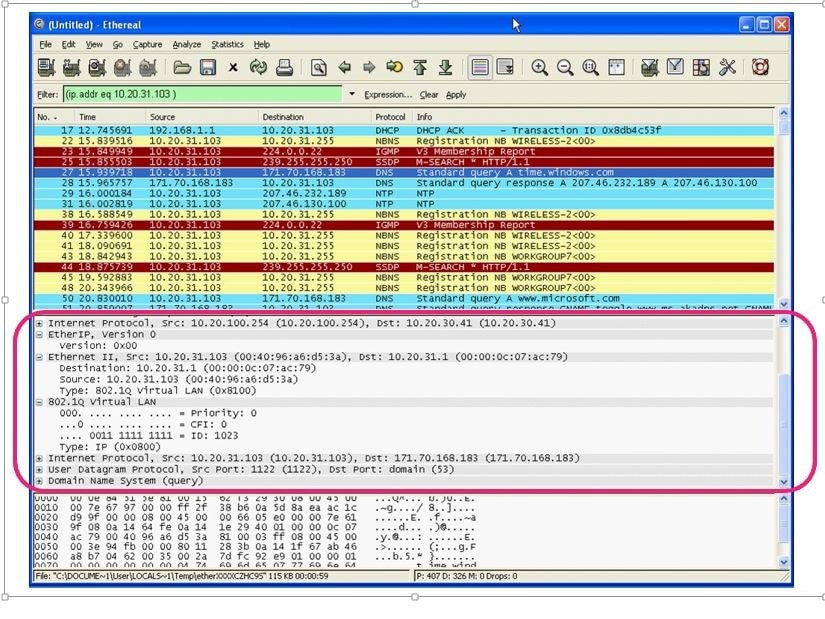Open the Analyze menu

[x=187, y=45]
